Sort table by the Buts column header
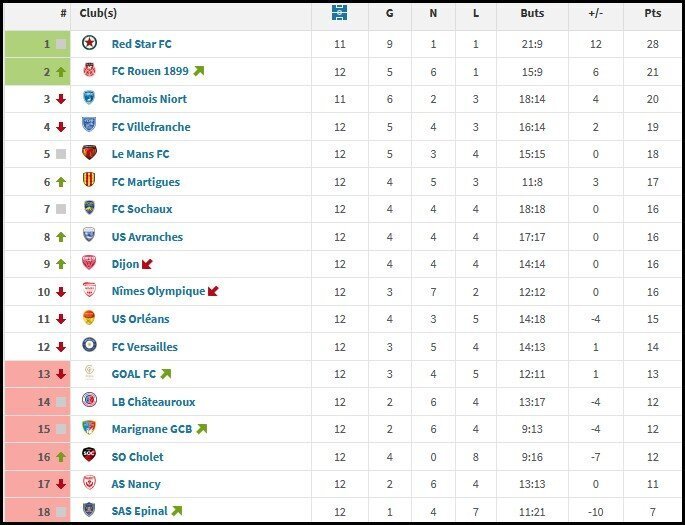The height and width of the screenshot is (525, 685). pos(532,14)
